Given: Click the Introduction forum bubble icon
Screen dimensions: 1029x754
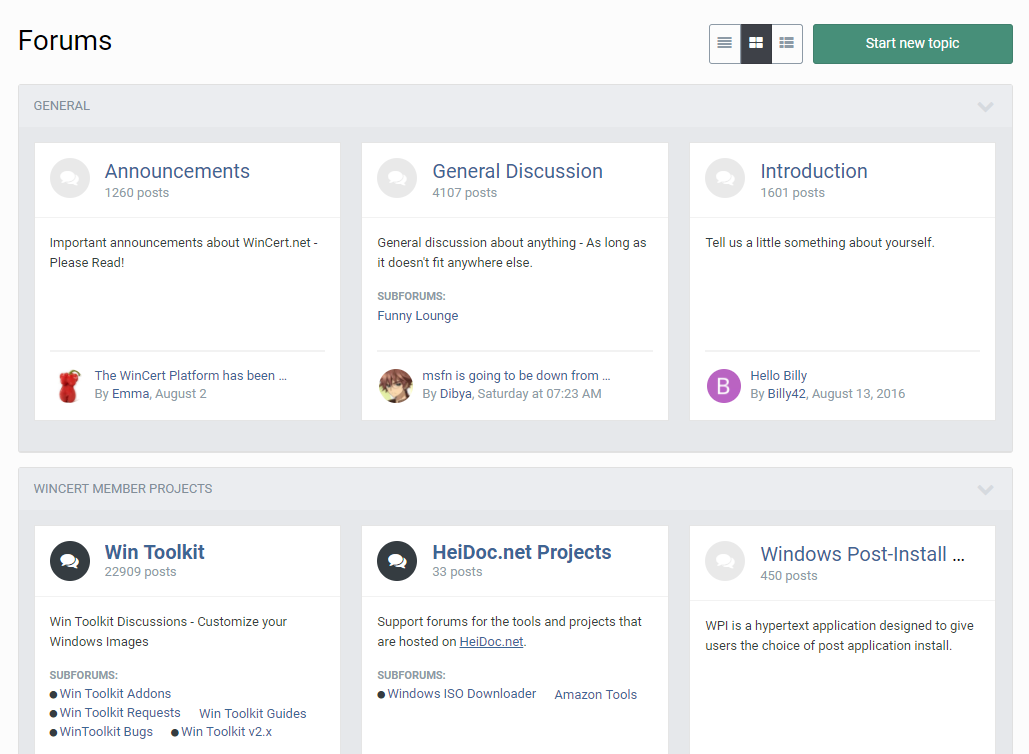Looking at the screenshot, I should [x=725, y=178].
